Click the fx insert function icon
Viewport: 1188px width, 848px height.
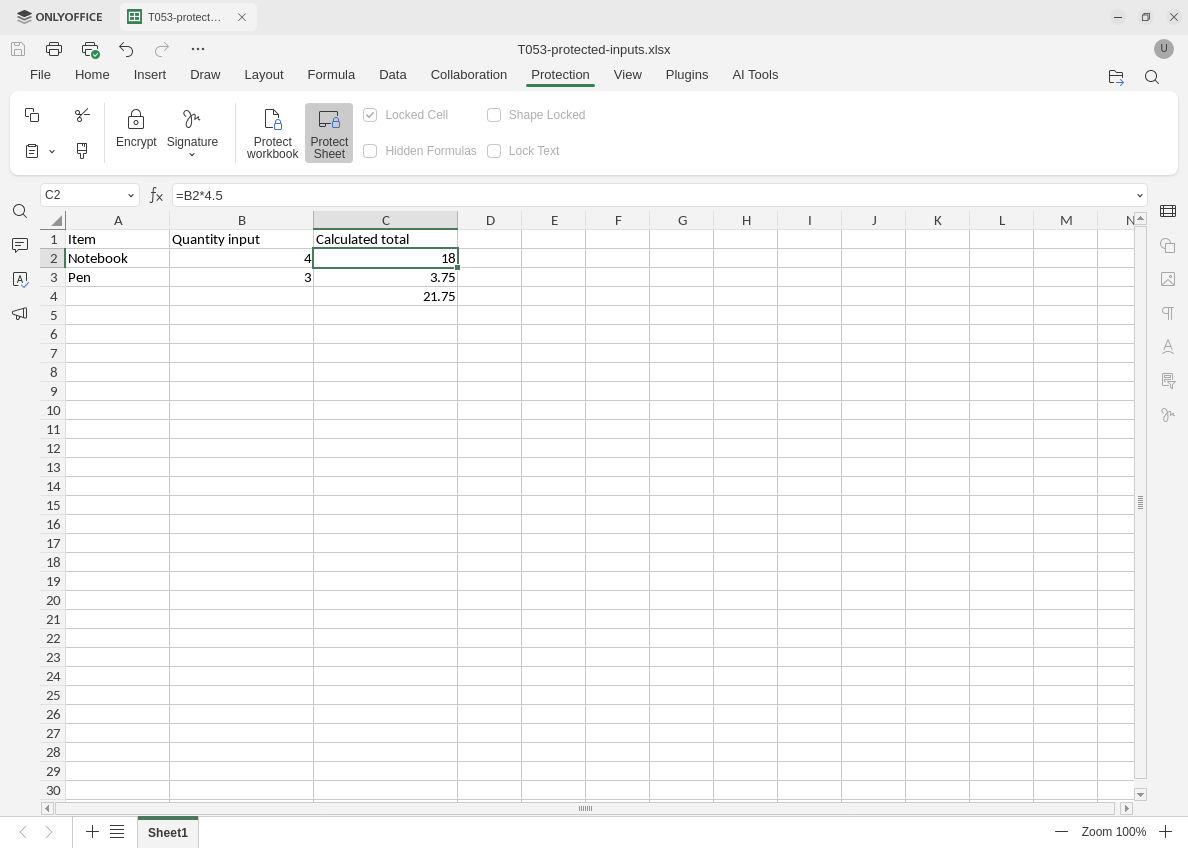coord(156,196)
